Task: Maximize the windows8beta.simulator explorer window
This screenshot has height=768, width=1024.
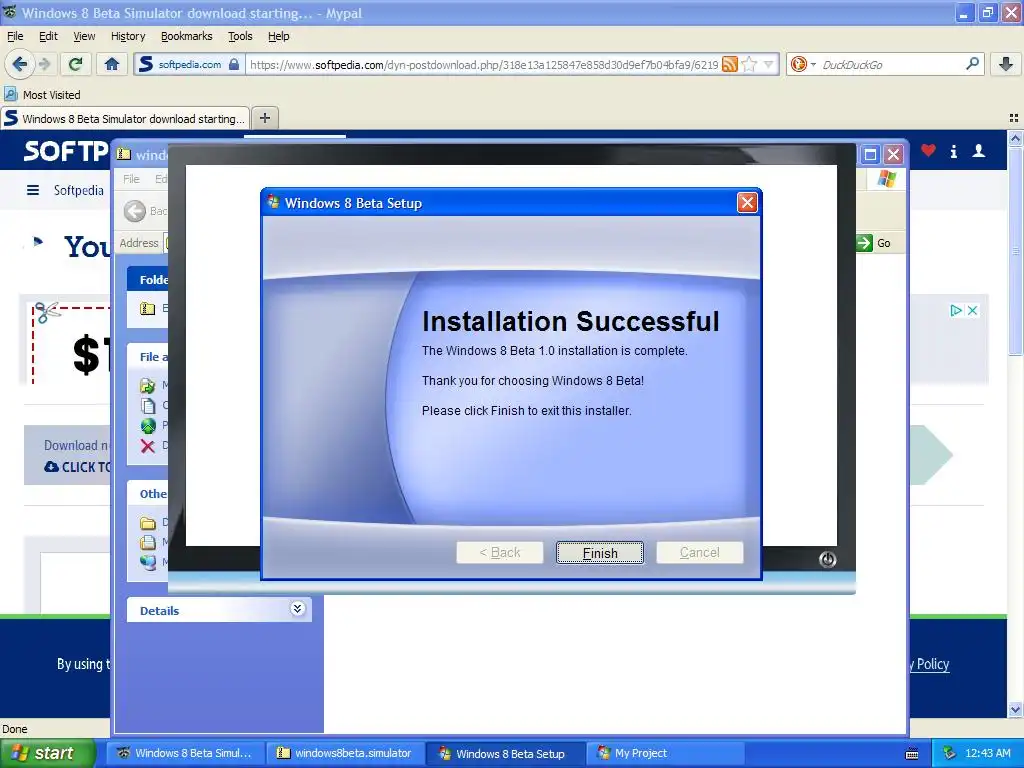Action: click(x=870, y=155)
